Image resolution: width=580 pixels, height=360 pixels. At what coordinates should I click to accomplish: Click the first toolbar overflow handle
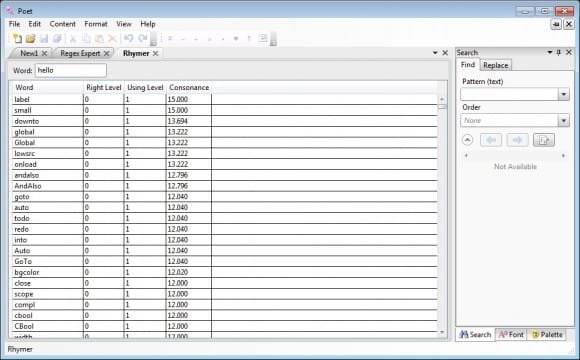coord(154,38)
